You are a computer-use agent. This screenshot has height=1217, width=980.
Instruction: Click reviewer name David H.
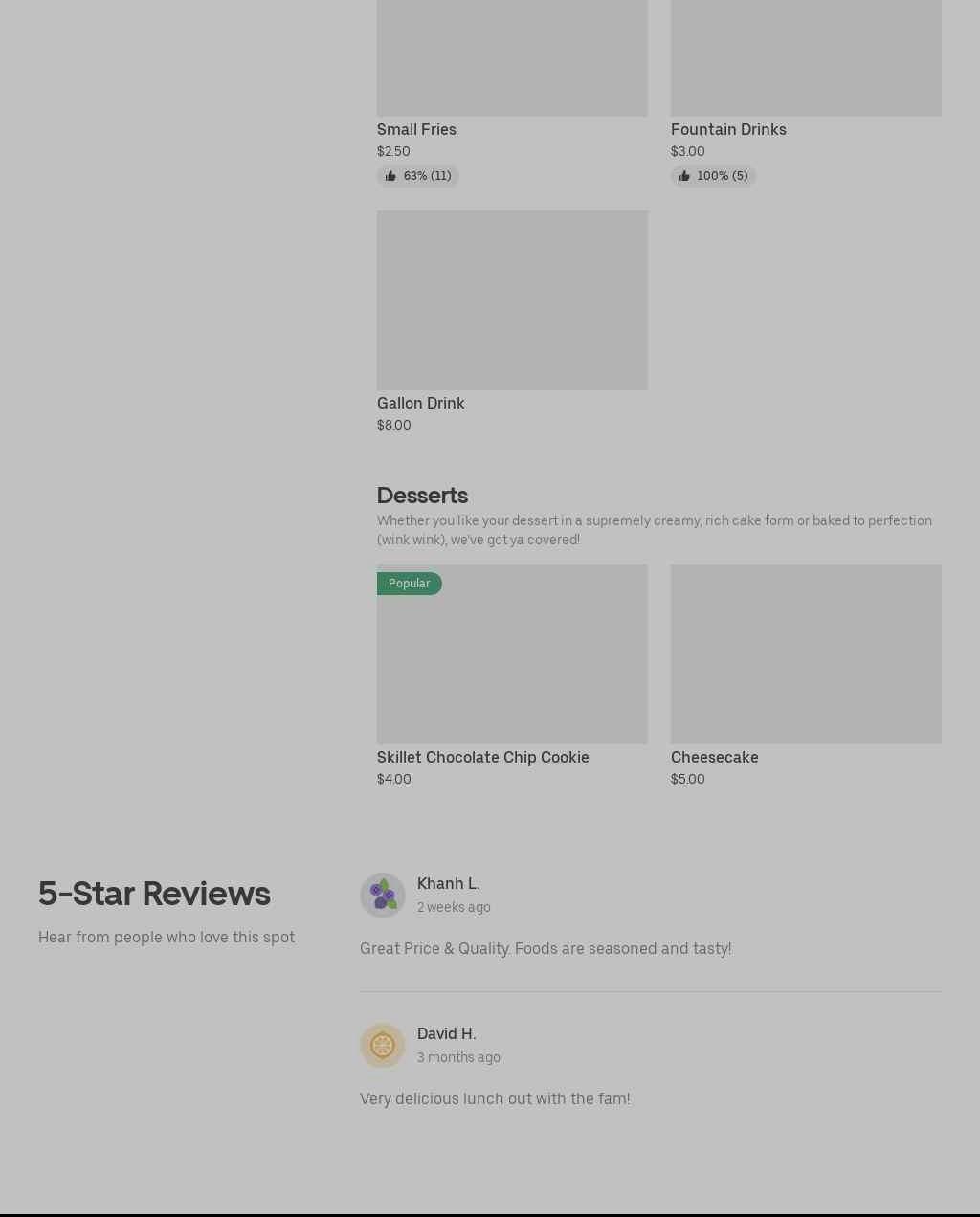(x=447, y=1033)
